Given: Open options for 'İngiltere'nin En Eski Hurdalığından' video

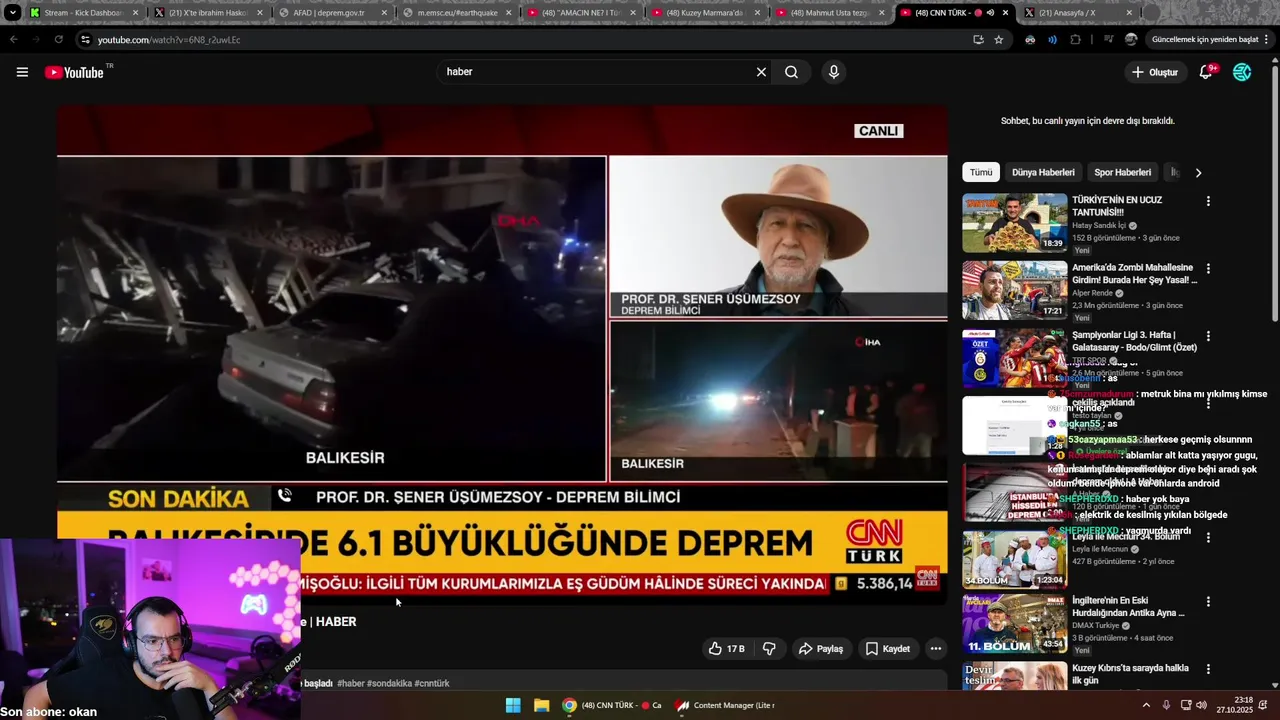Looking at the screenshot, I should tap(1208, 602).
